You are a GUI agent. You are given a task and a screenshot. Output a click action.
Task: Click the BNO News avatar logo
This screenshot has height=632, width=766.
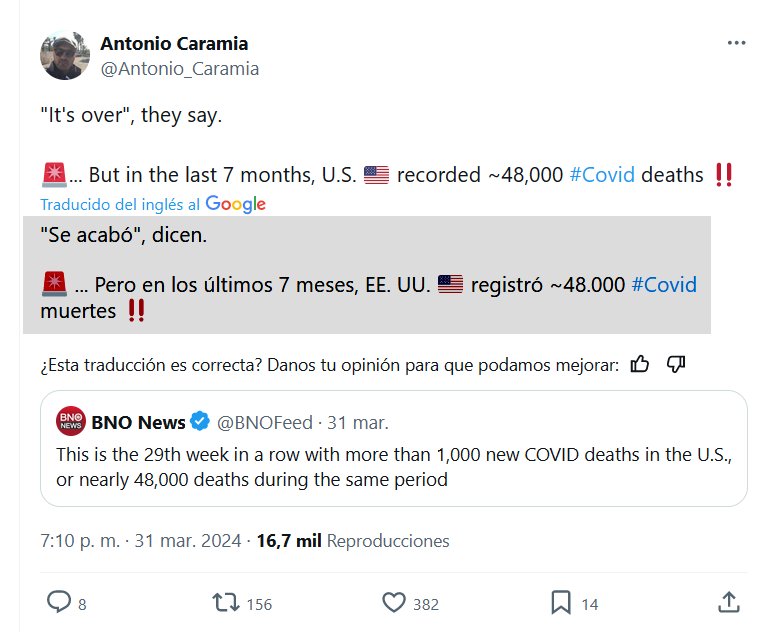coord(70,422)
